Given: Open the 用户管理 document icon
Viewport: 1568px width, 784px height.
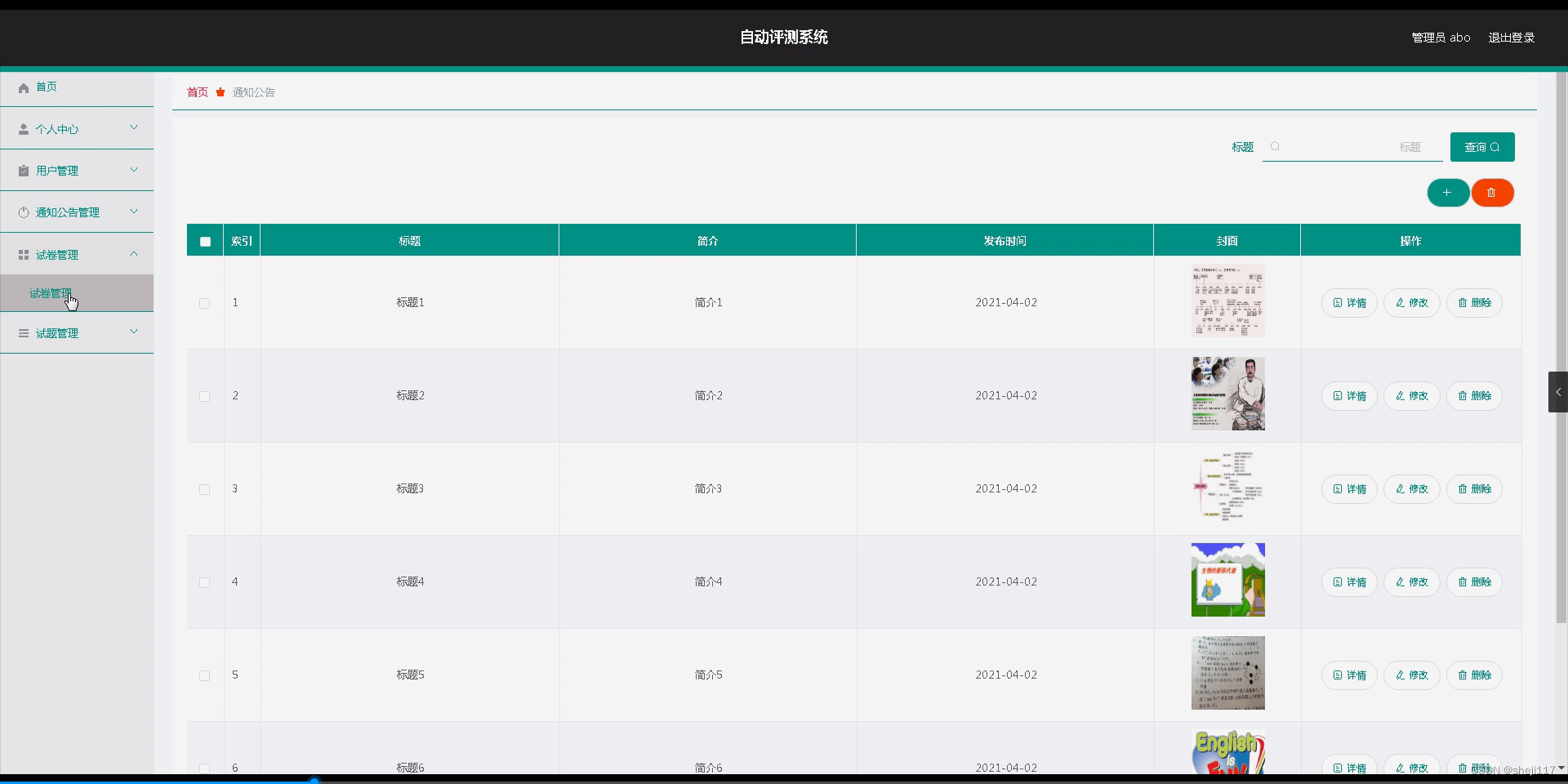Looking at the screenshot, I should (23, 170).
